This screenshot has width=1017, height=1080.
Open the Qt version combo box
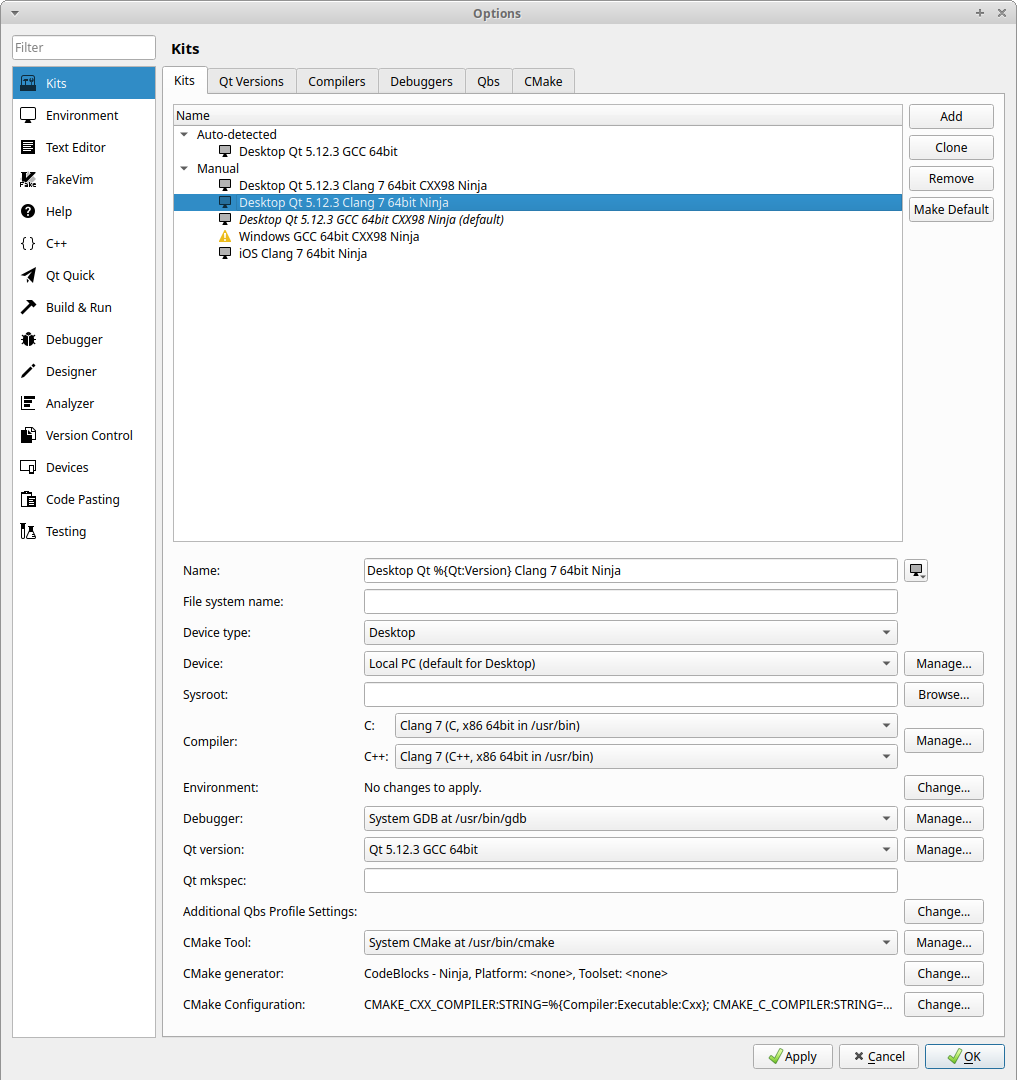630,850
